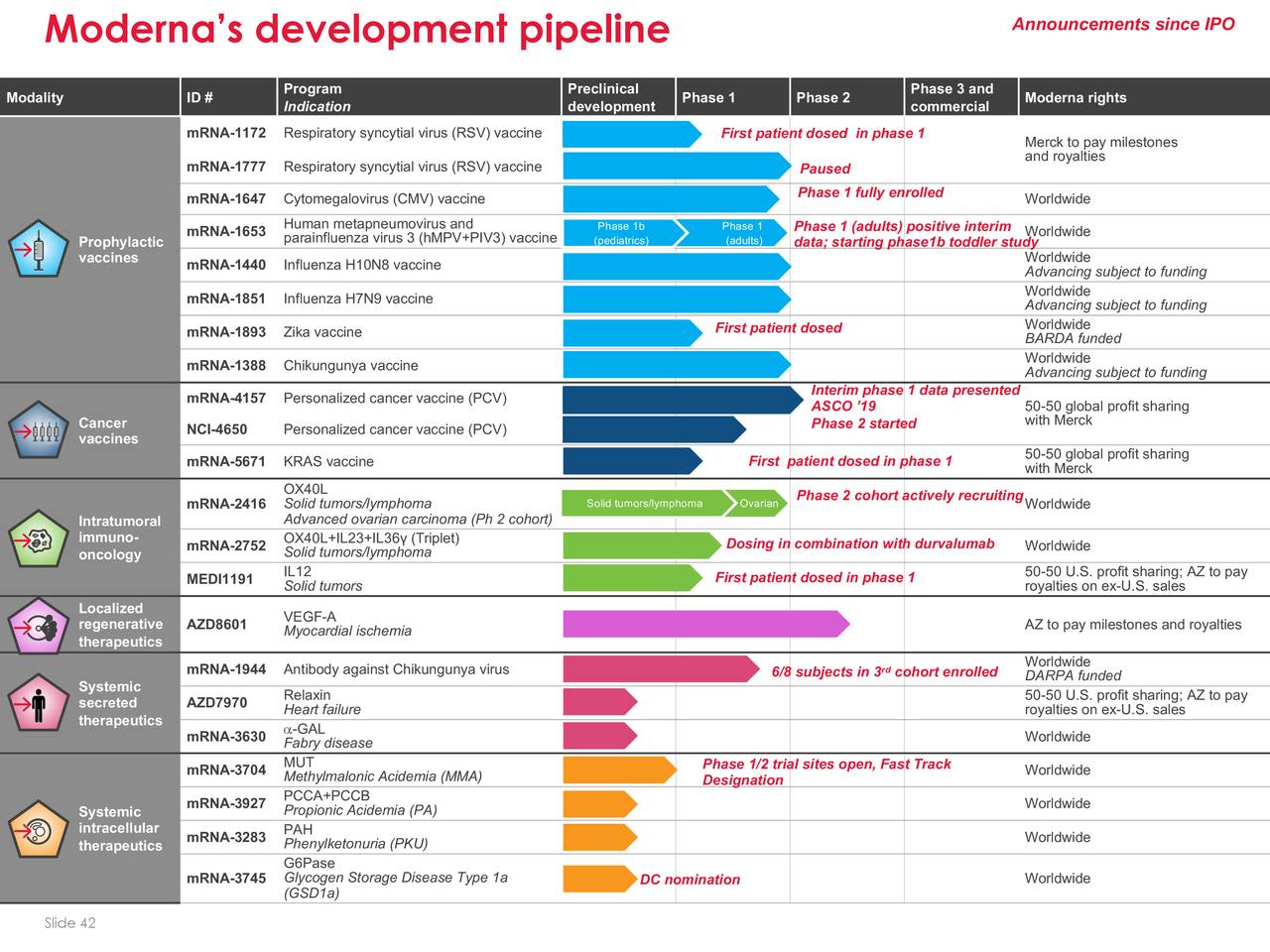Image resolution: width=1270 pixels, height=952 pixels.
Task: Click the Cancer vaccines modality icon
Action: click(x=39, y=430)
